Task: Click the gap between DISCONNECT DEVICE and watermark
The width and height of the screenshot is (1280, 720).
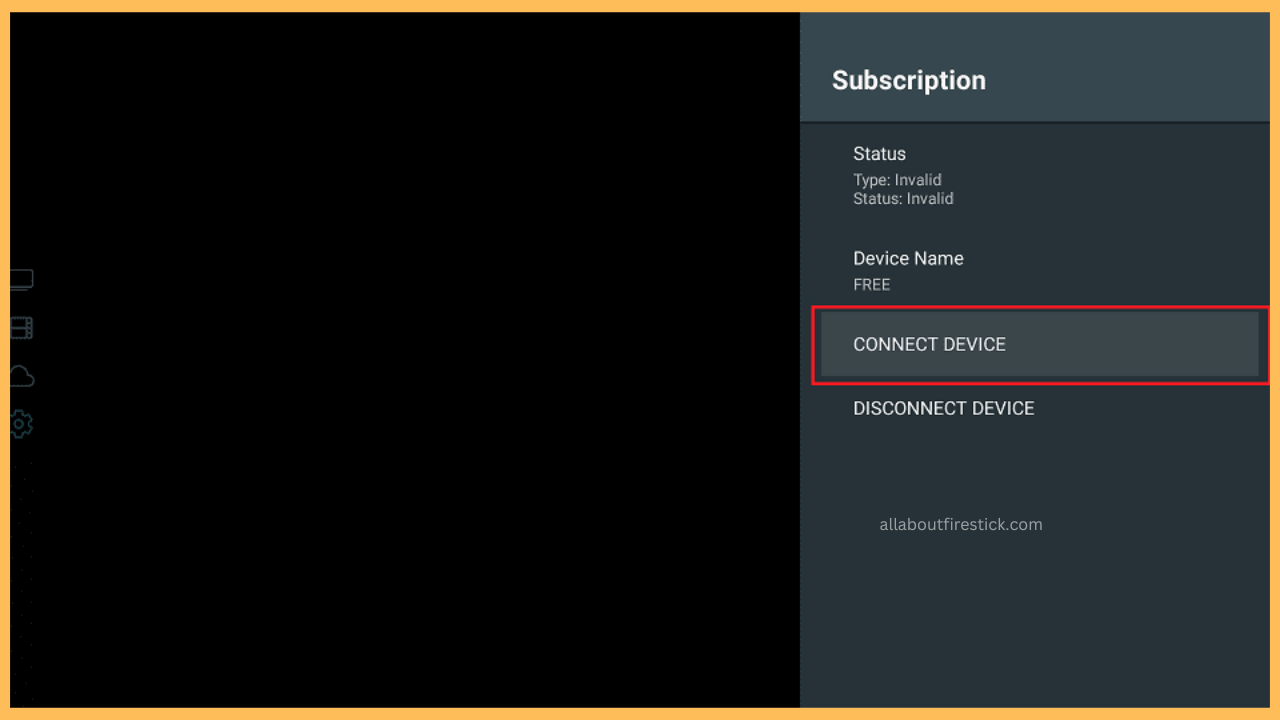Action: pos(1035,465)
